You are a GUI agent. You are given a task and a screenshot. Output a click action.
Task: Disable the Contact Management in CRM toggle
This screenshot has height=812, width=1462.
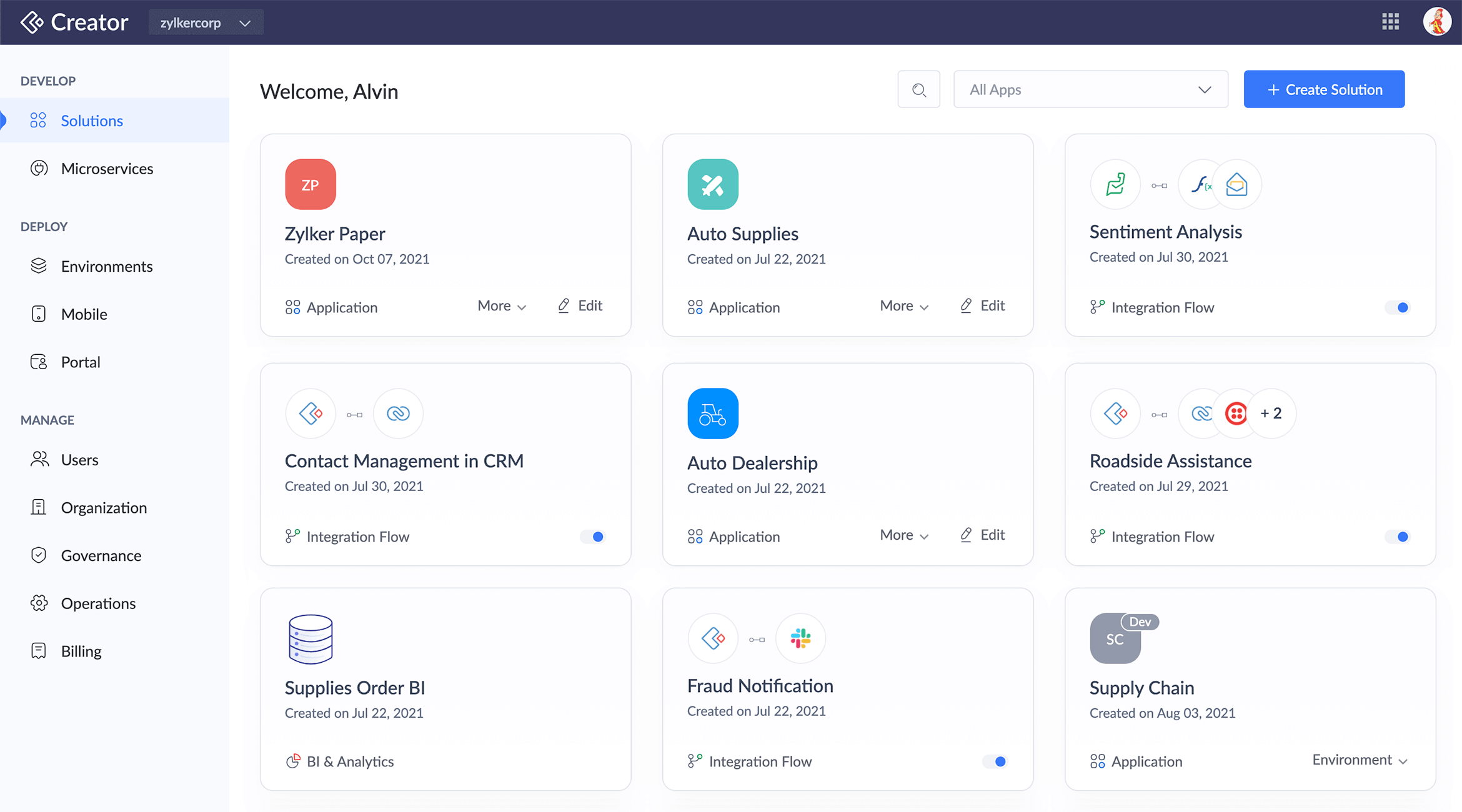tap(592, 536)
